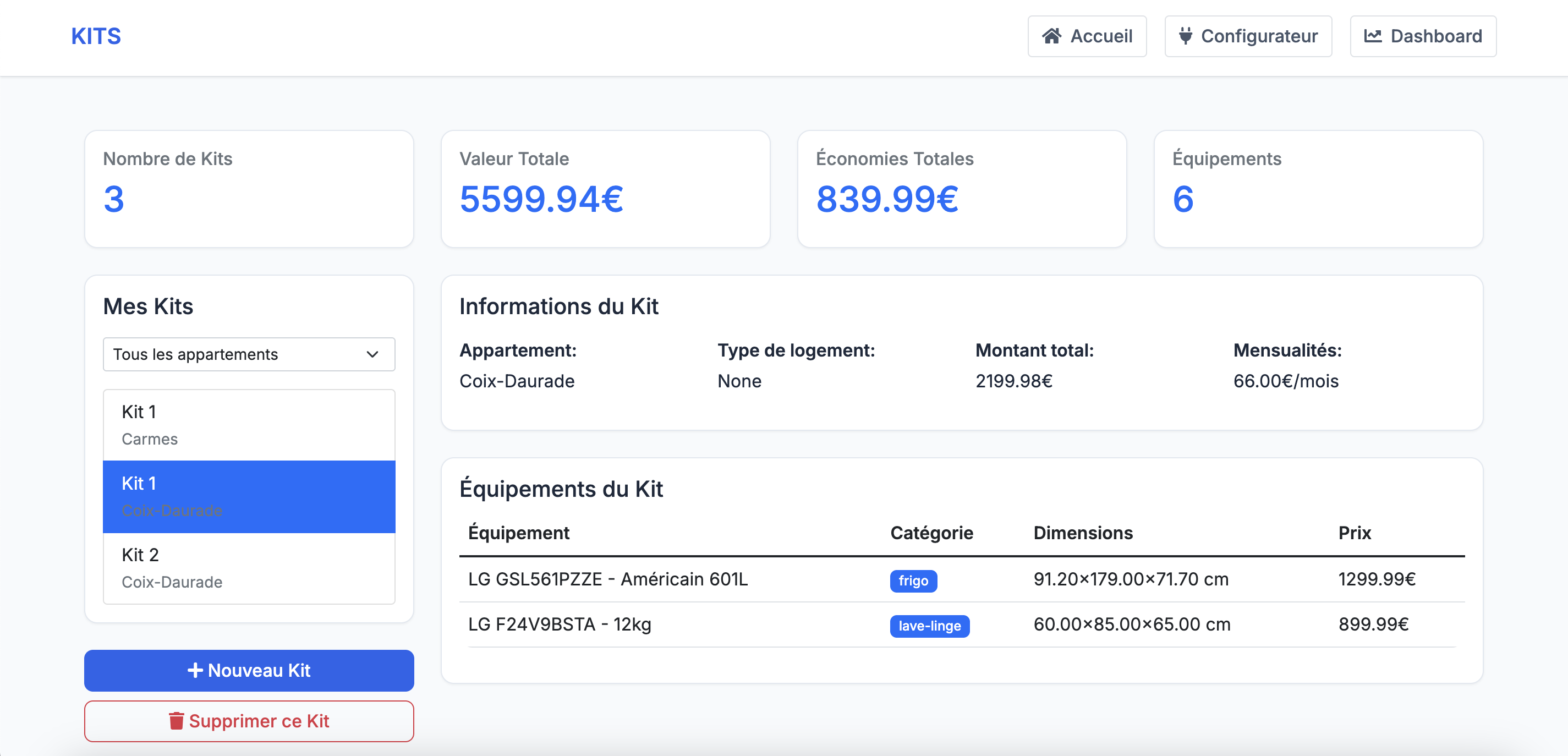The image size is (1568, 756).
Task: Select Kit 2 for Coix-Daurade
Action: [249, 568]
